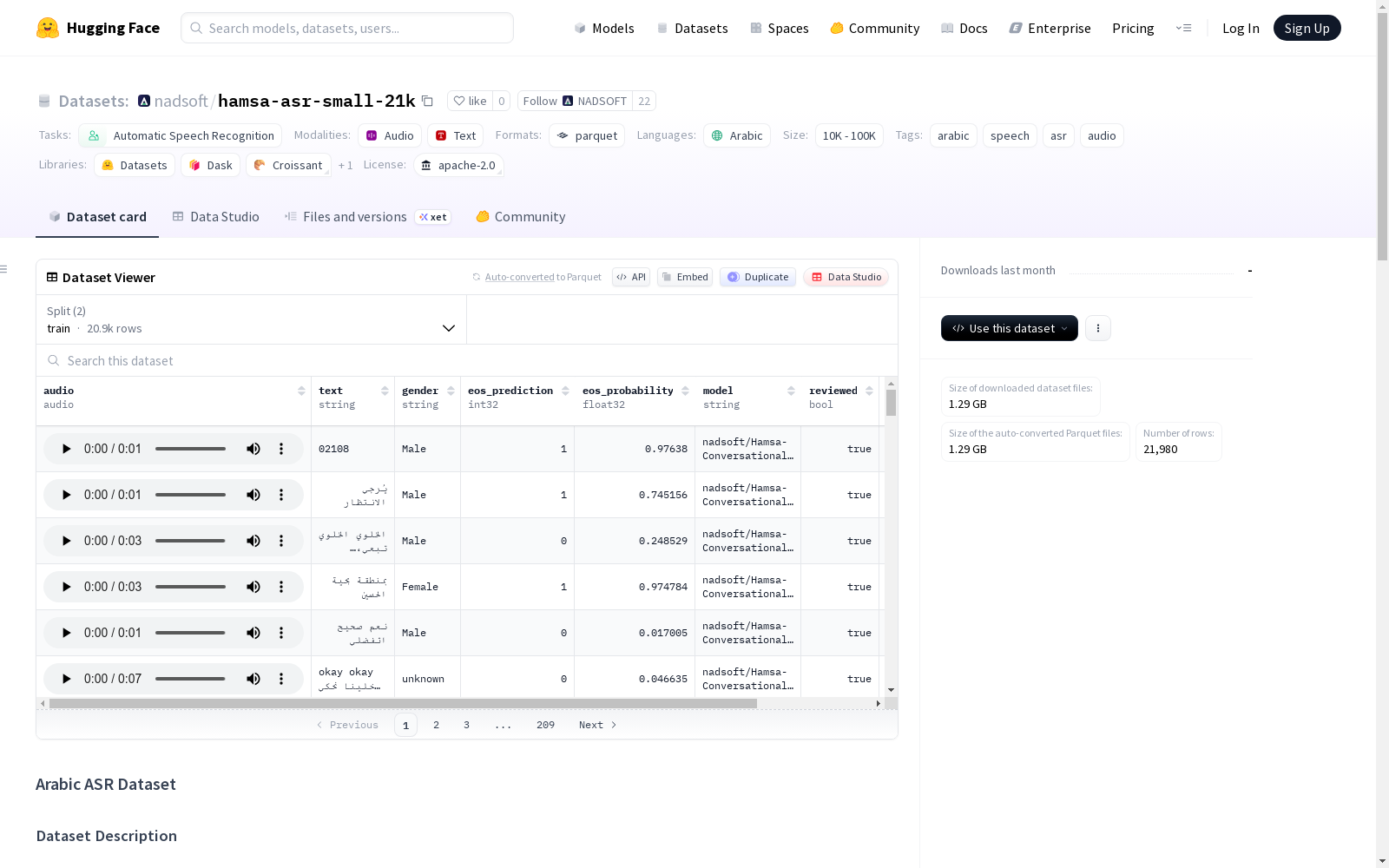
Task: Go to Datasets in the top navigation
Action: (692, 28)
